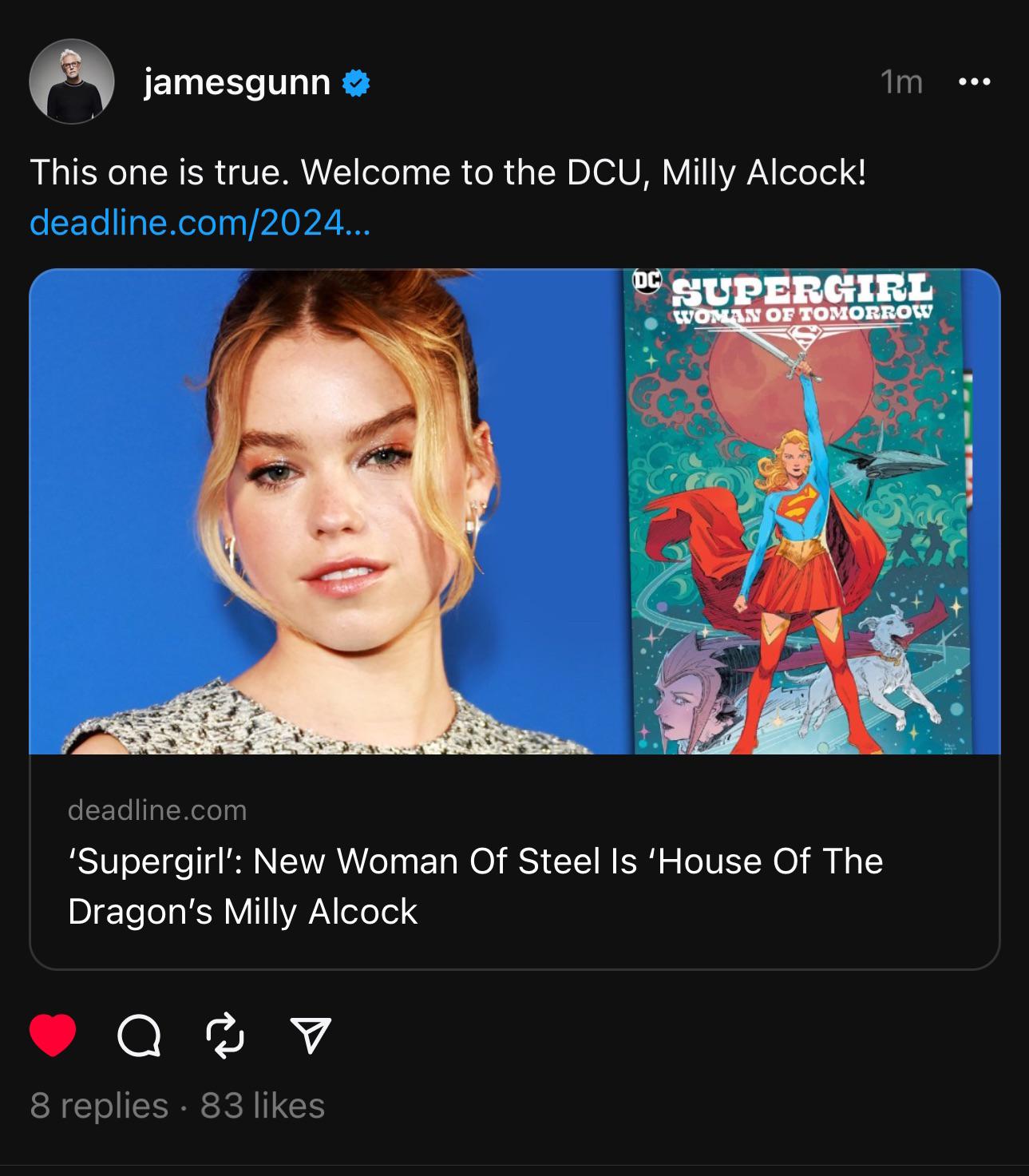Click the 1m timestamp

click(901, 81)
